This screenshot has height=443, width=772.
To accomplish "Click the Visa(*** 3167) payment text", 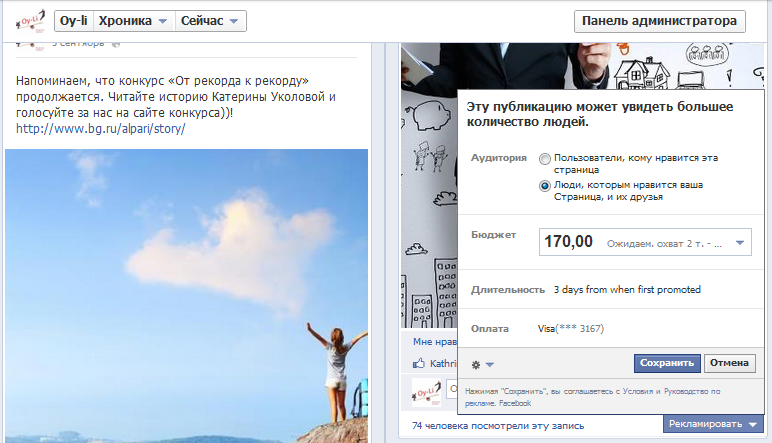I will [x=571, y=328].
